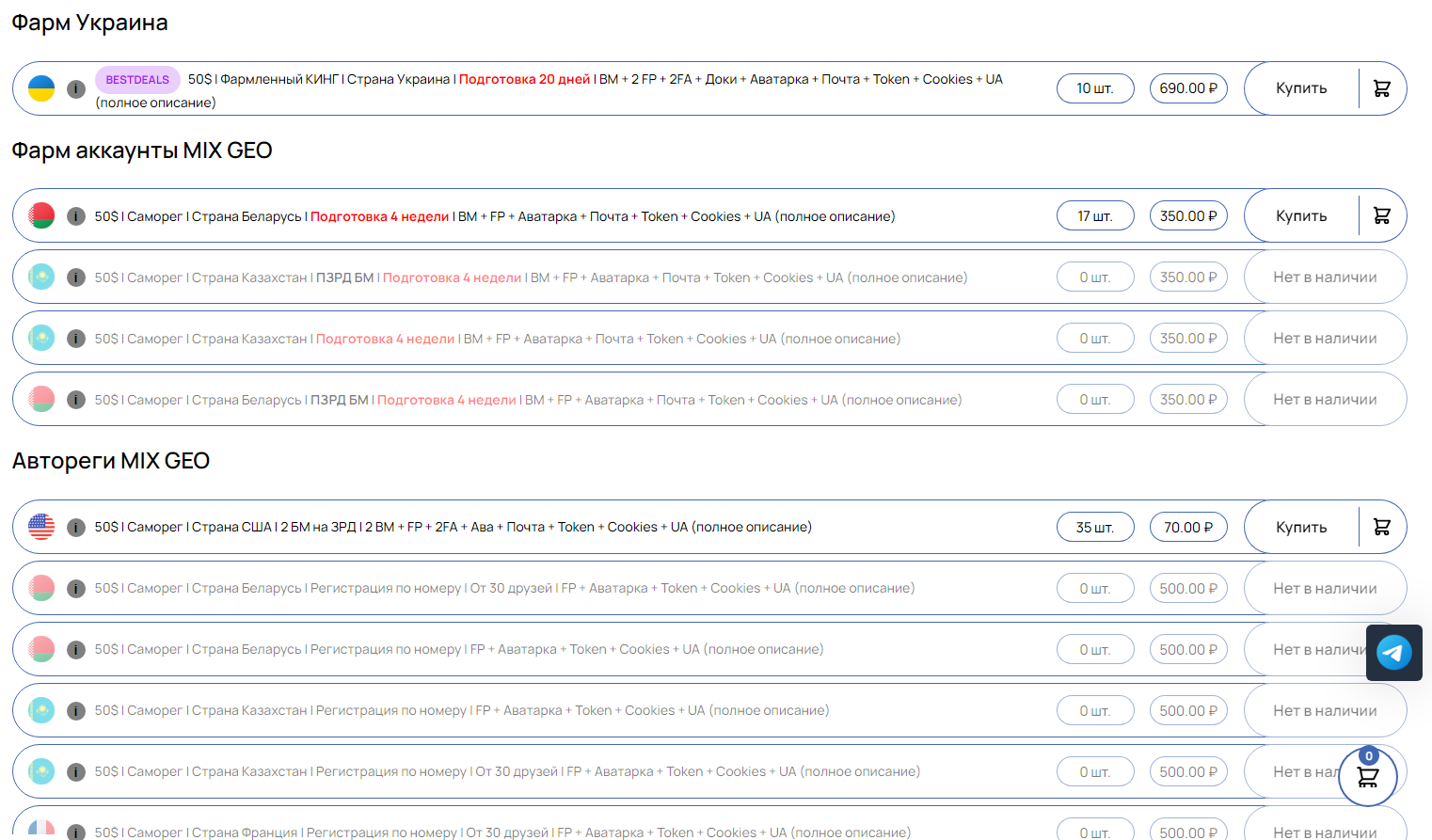Open info icon of Казахстан Подготовка 4 недели listing without ПЗРД

click(76, 339)
